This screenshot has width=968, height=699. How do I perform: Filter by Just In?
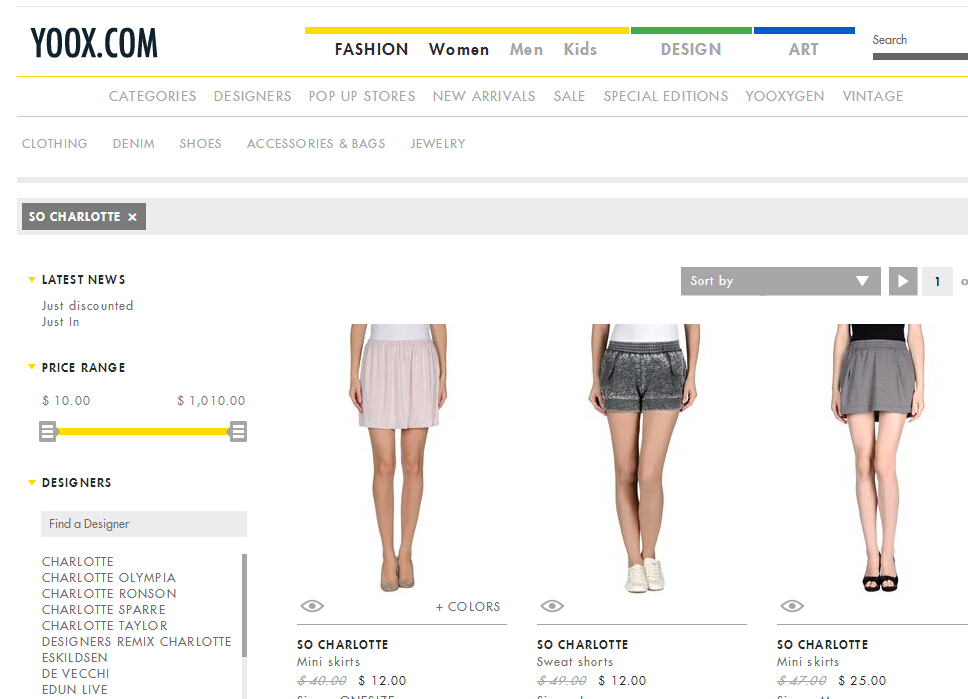60,322
